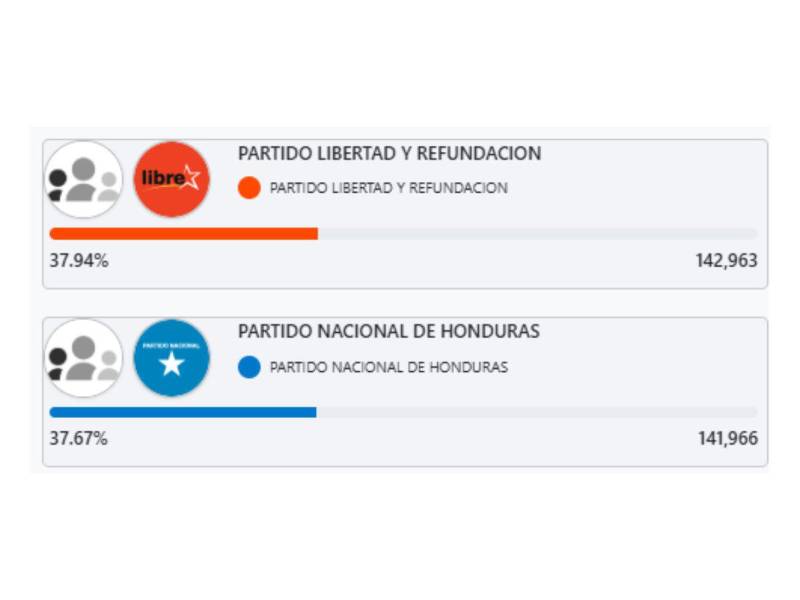
Task: Click the LIBRE party circular logo
Action: click(172, 180)
